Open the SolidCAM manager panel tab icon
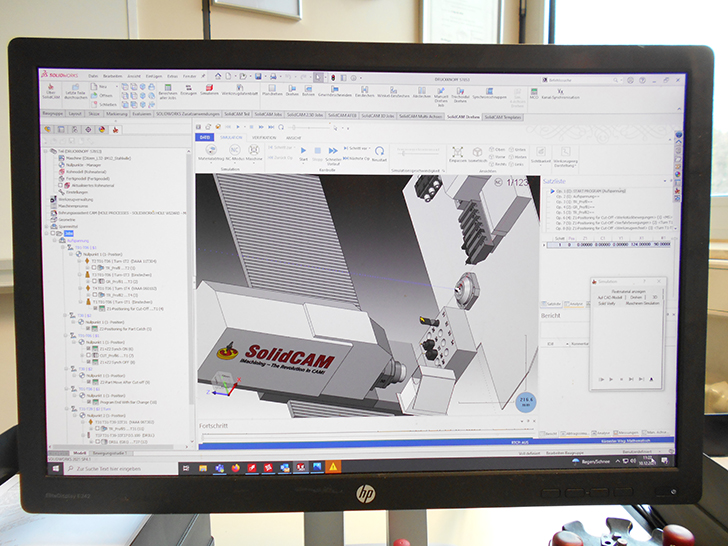 coord(115,130)
